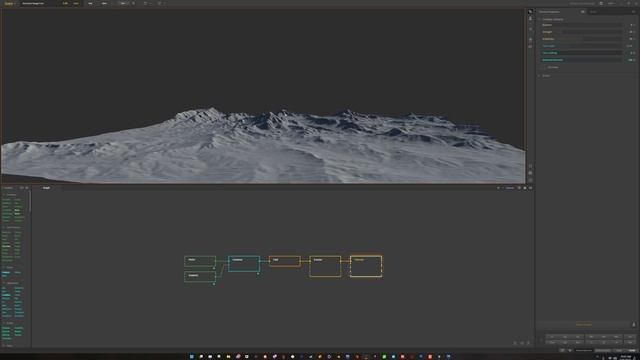Click the toolbox vertical scrollbar
This screenshot has height=360, width=640.
click(x=30, y=202)
